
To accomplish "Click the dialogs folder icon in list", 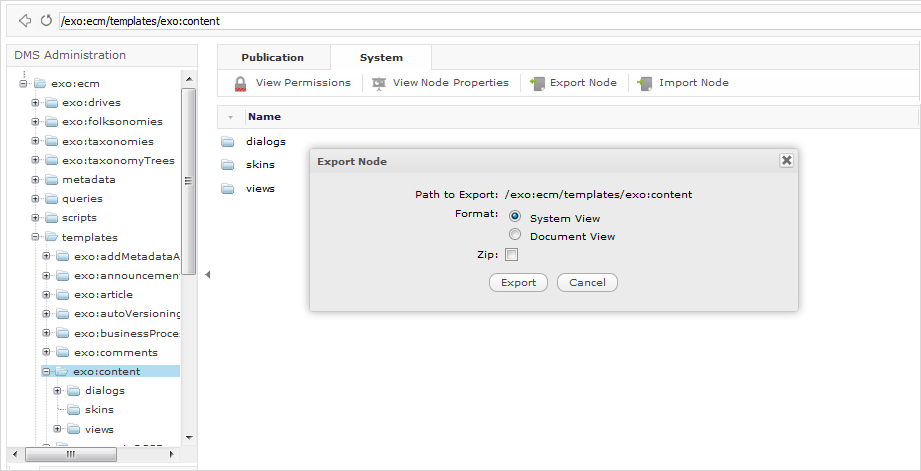I will point(228,142).
